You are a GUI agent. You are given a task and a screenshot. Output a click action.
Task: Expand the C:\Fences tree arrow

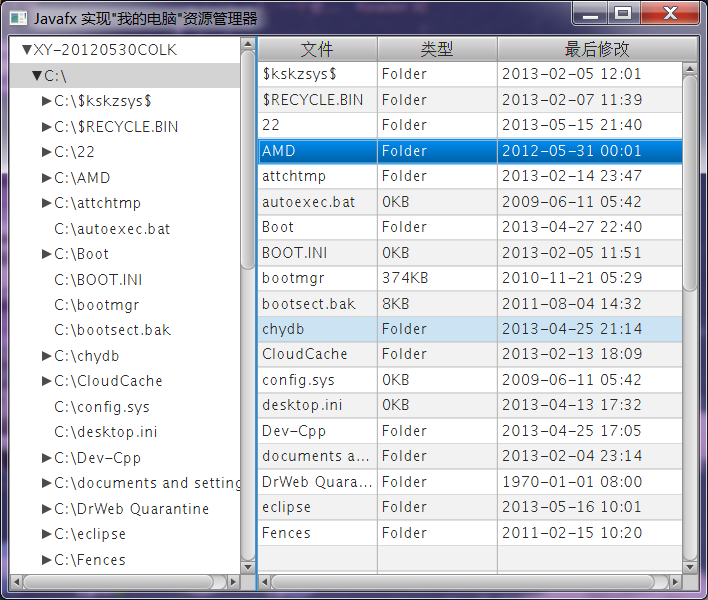[47, 560]
